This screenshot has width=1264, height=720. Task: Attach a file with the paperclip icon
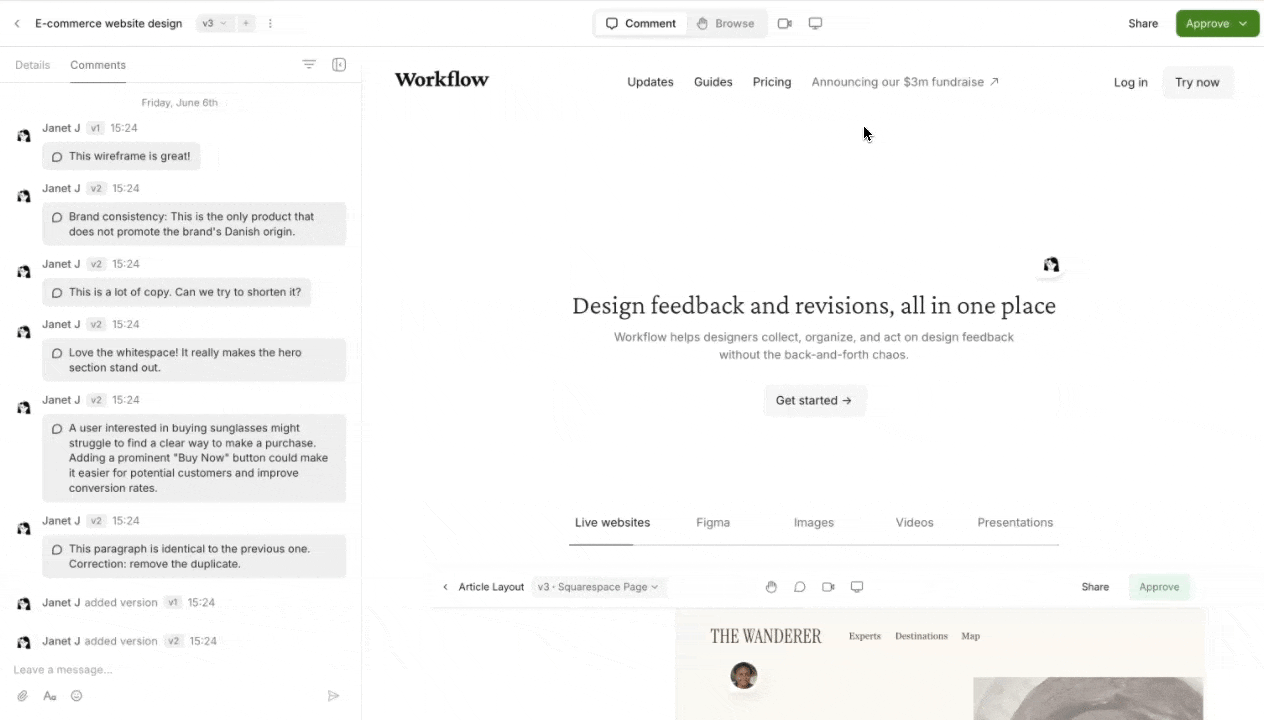(22, 696)
